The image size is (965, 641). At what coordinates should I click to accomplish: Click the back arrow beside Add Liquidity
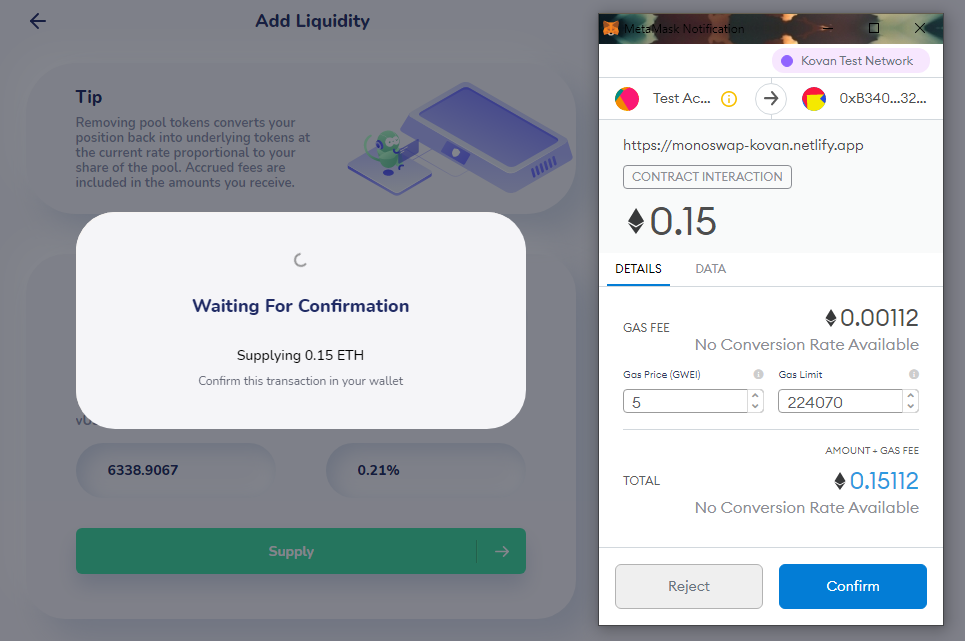tap(37, 21)
